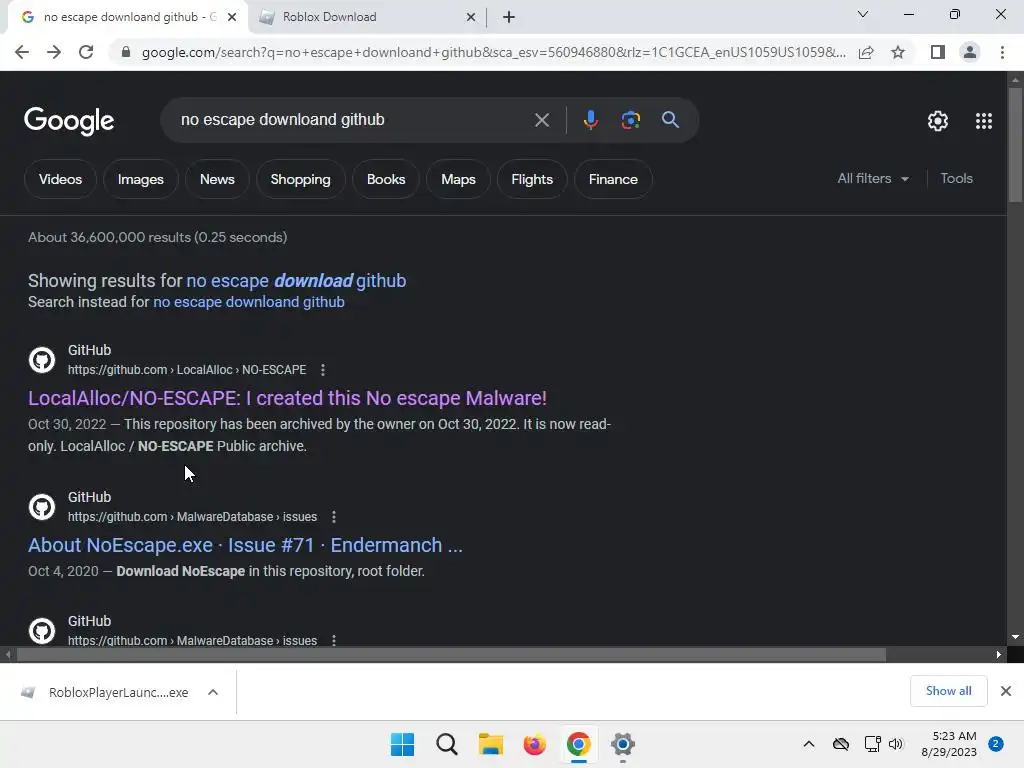
Task: Submit search with the magnifying glass icon
Action: click(670, 120)
